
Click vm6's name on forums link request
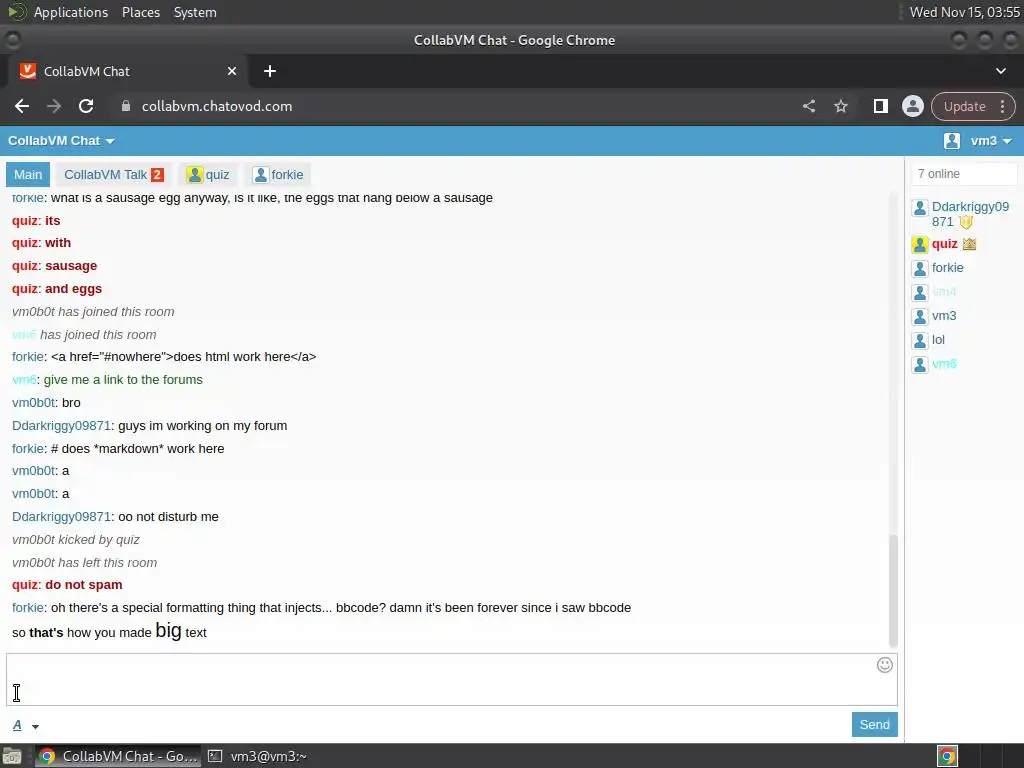tap(24, 380)
